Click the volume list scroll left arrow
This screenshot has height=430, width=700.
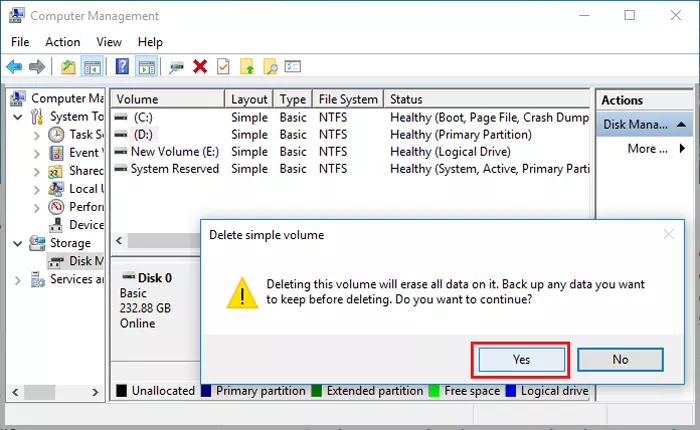[x=119, y=241]
